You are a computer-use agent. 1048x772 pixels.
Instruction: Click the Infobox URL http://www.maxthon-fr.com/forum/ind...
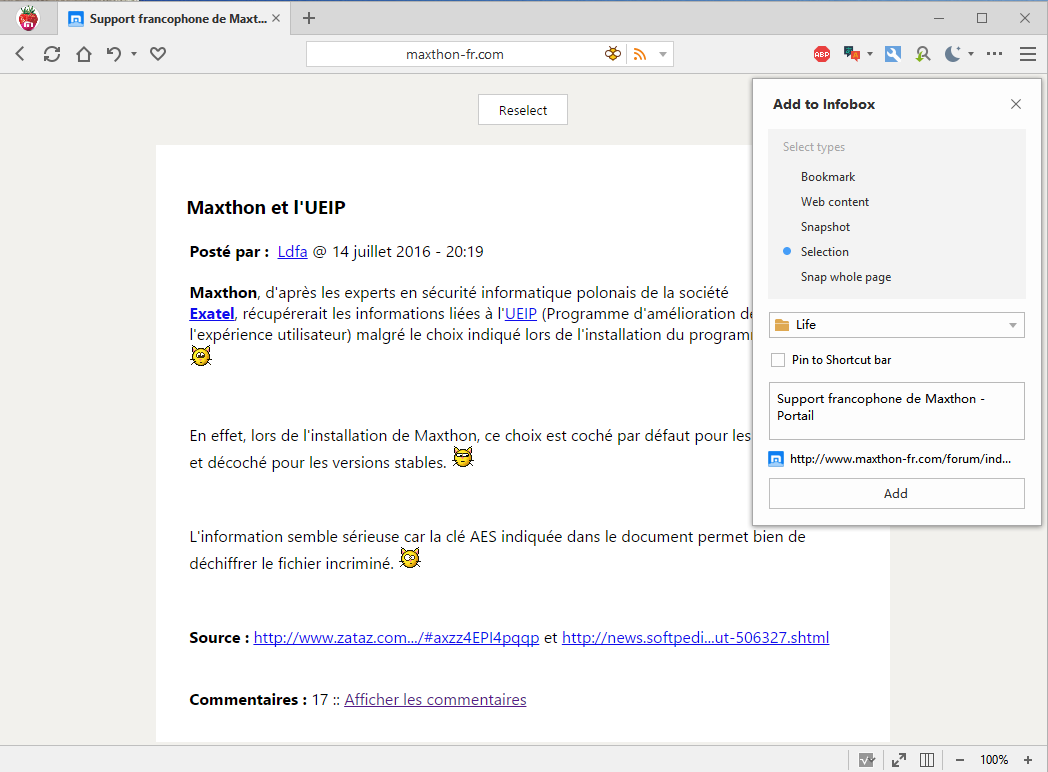900,459
